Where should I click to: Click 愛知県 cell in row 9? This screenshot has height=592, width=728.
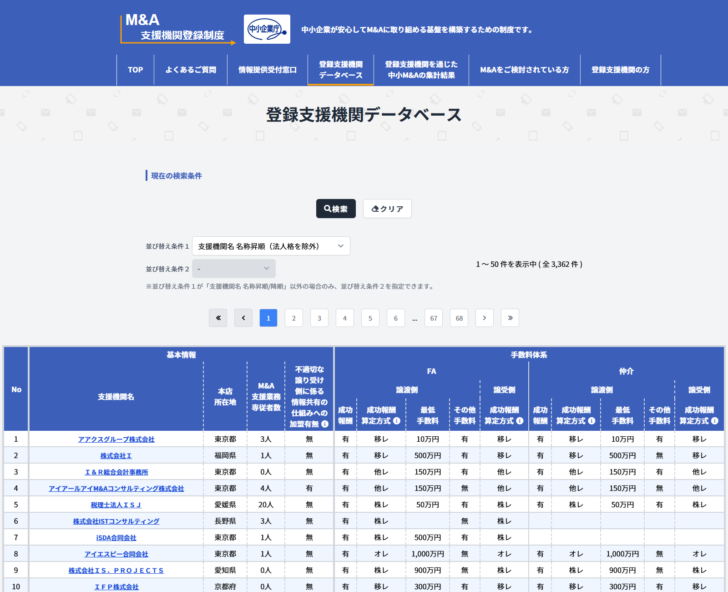point(225,570)
